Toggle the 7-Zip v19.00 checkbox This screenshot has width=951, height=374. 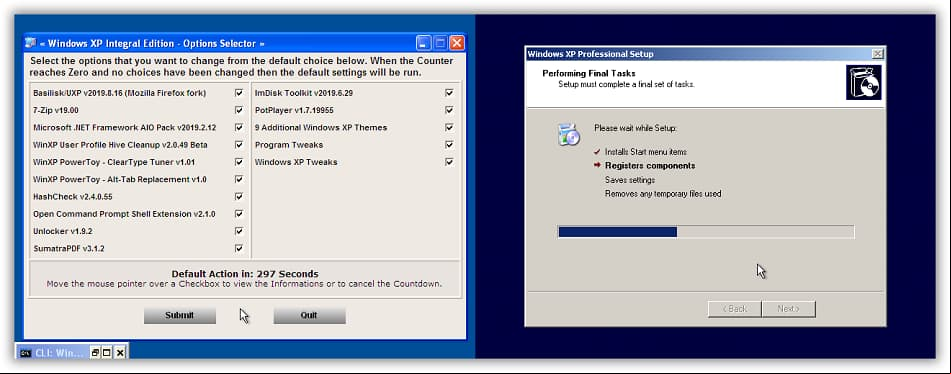pos(239,110)
